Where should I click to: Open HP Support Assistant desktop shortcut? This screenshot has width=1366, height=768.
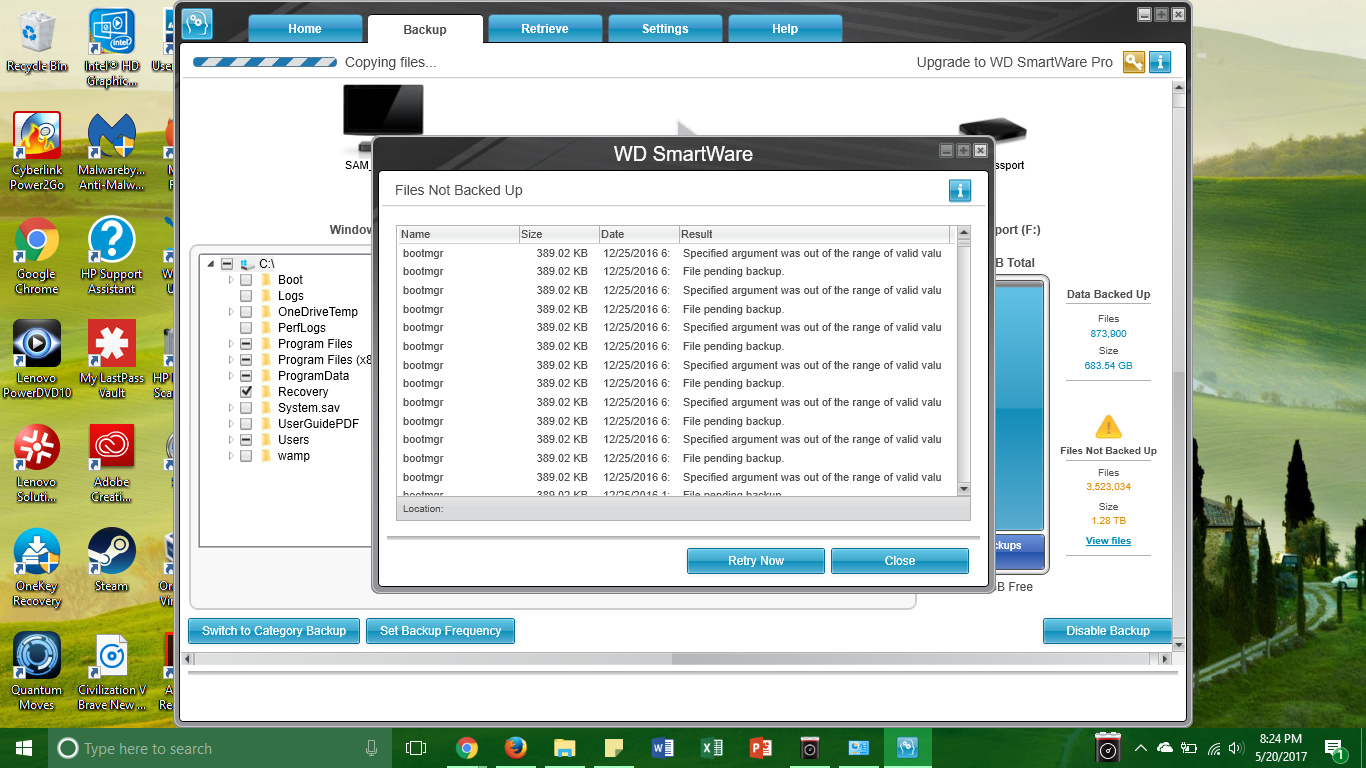coord(112,256)
